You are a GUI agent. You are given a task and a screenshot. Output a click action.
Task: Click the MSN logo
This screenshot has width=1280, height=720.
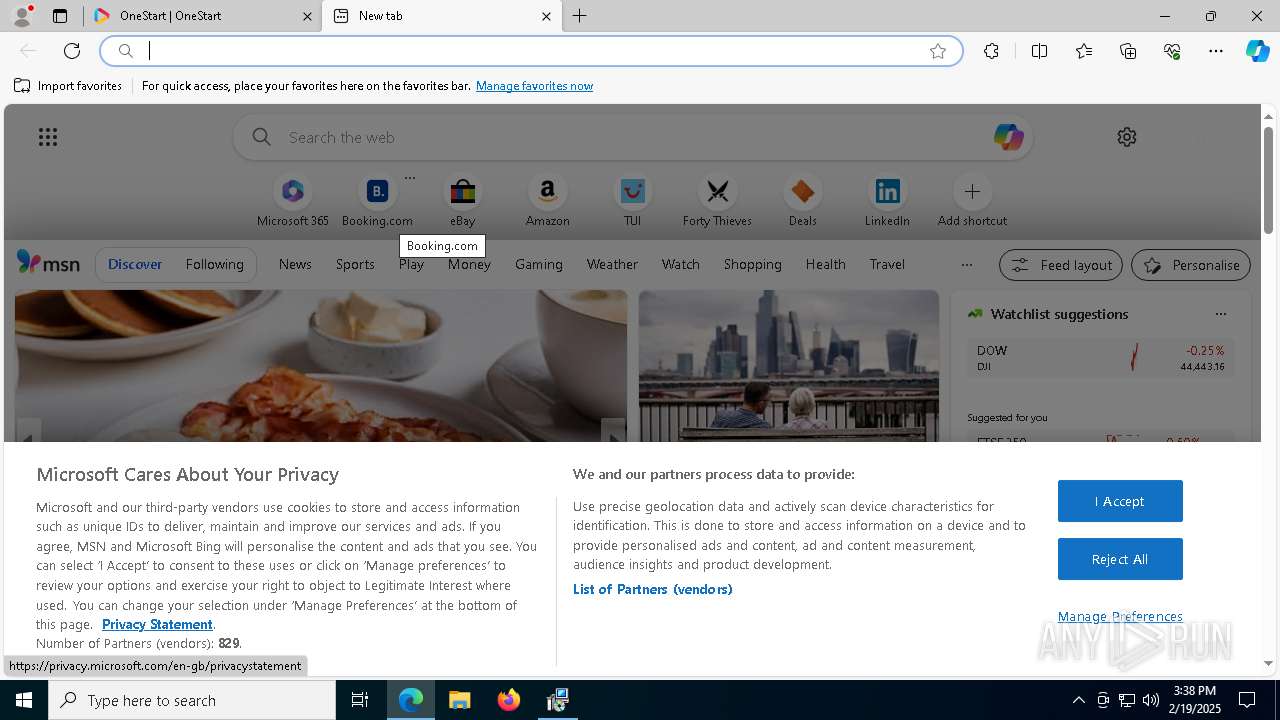[x=48, y=263]
